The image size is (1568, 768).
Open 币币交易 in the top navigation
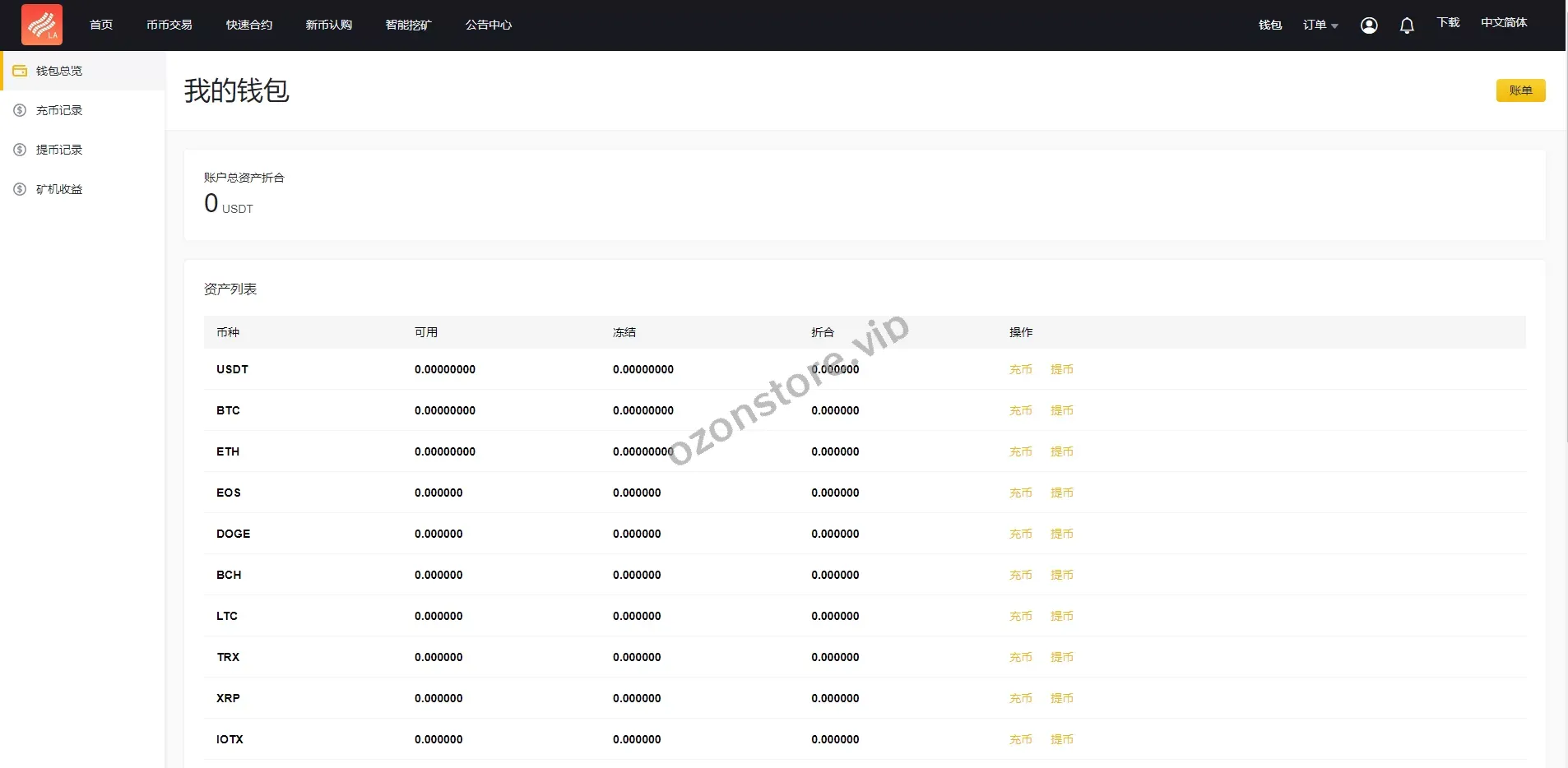click(169, 25)
